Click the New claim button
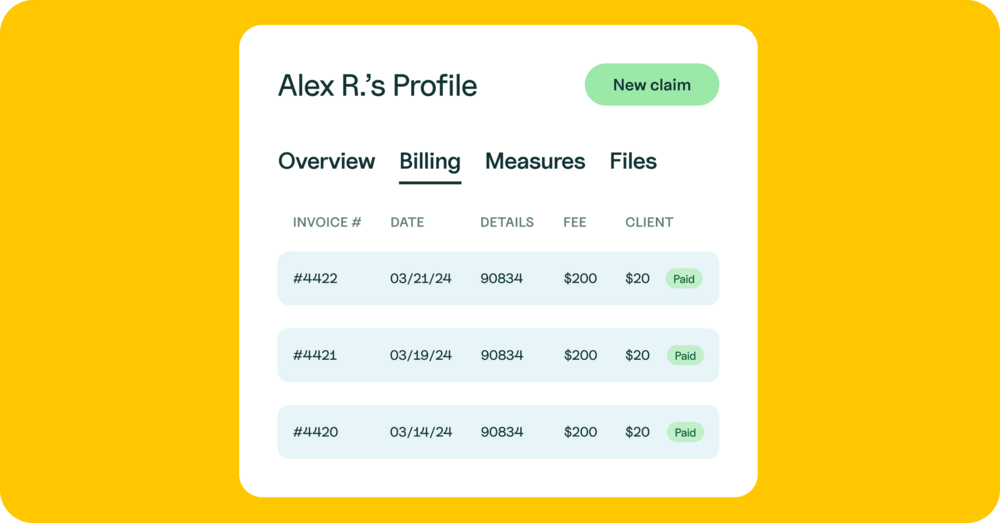This screenshot has width=1000, height=523. [651, 85]
